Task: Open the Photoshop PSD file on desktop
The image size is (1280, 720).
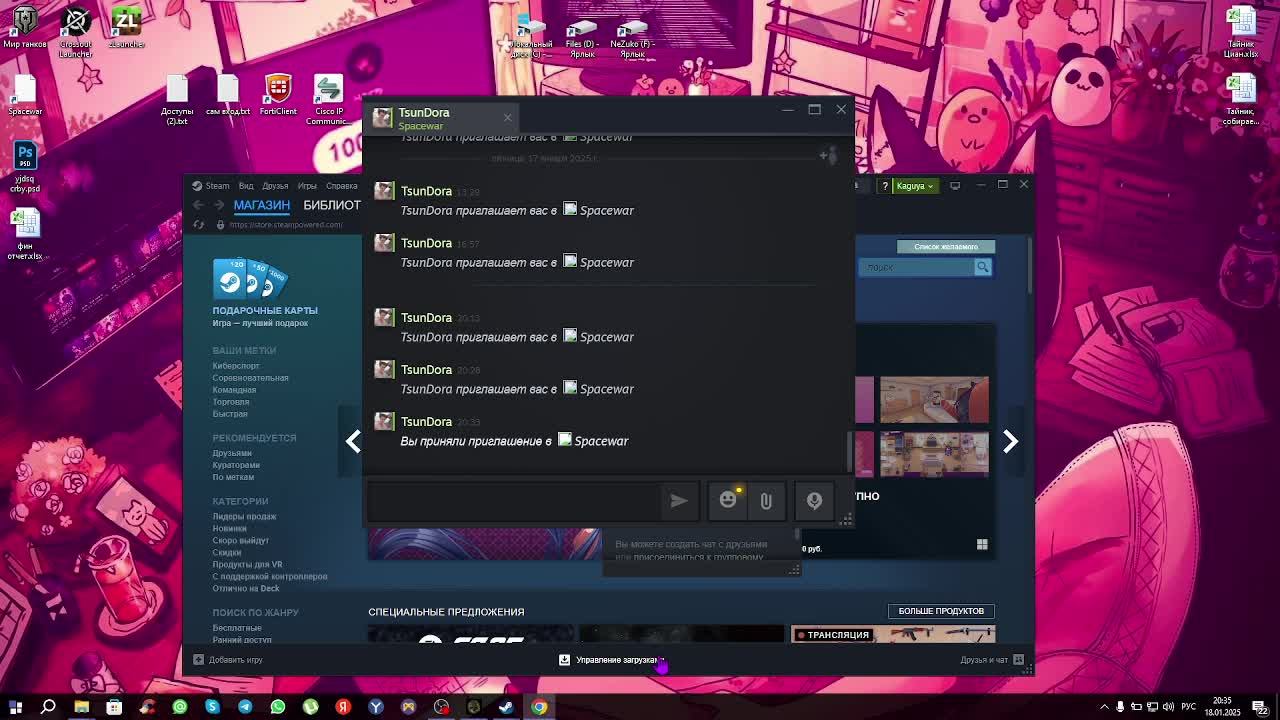Action: 25,167
